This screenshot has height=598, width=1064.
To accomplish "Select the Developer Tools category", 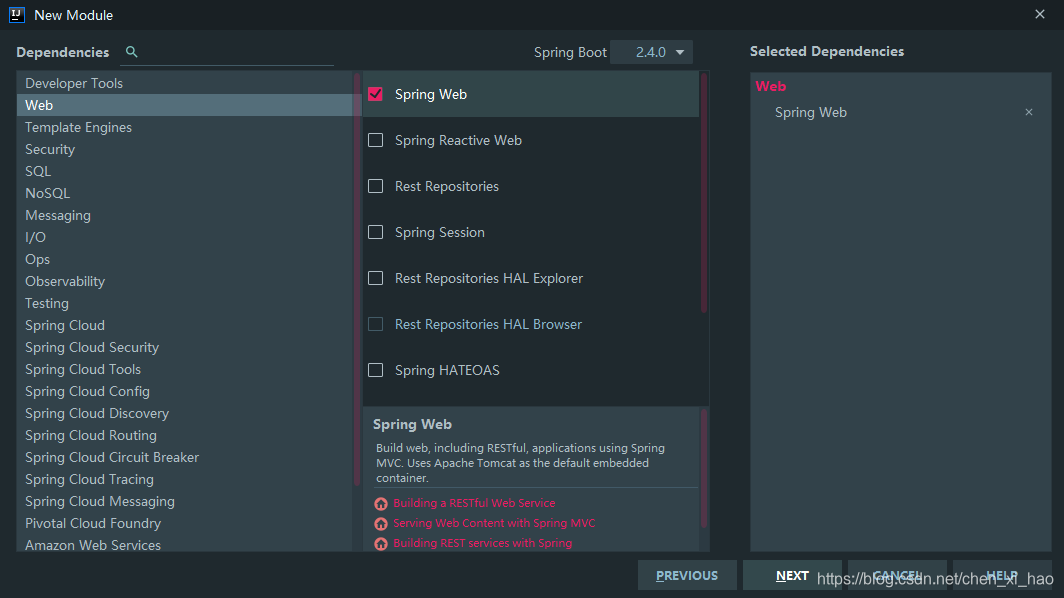I will [185, 83].
